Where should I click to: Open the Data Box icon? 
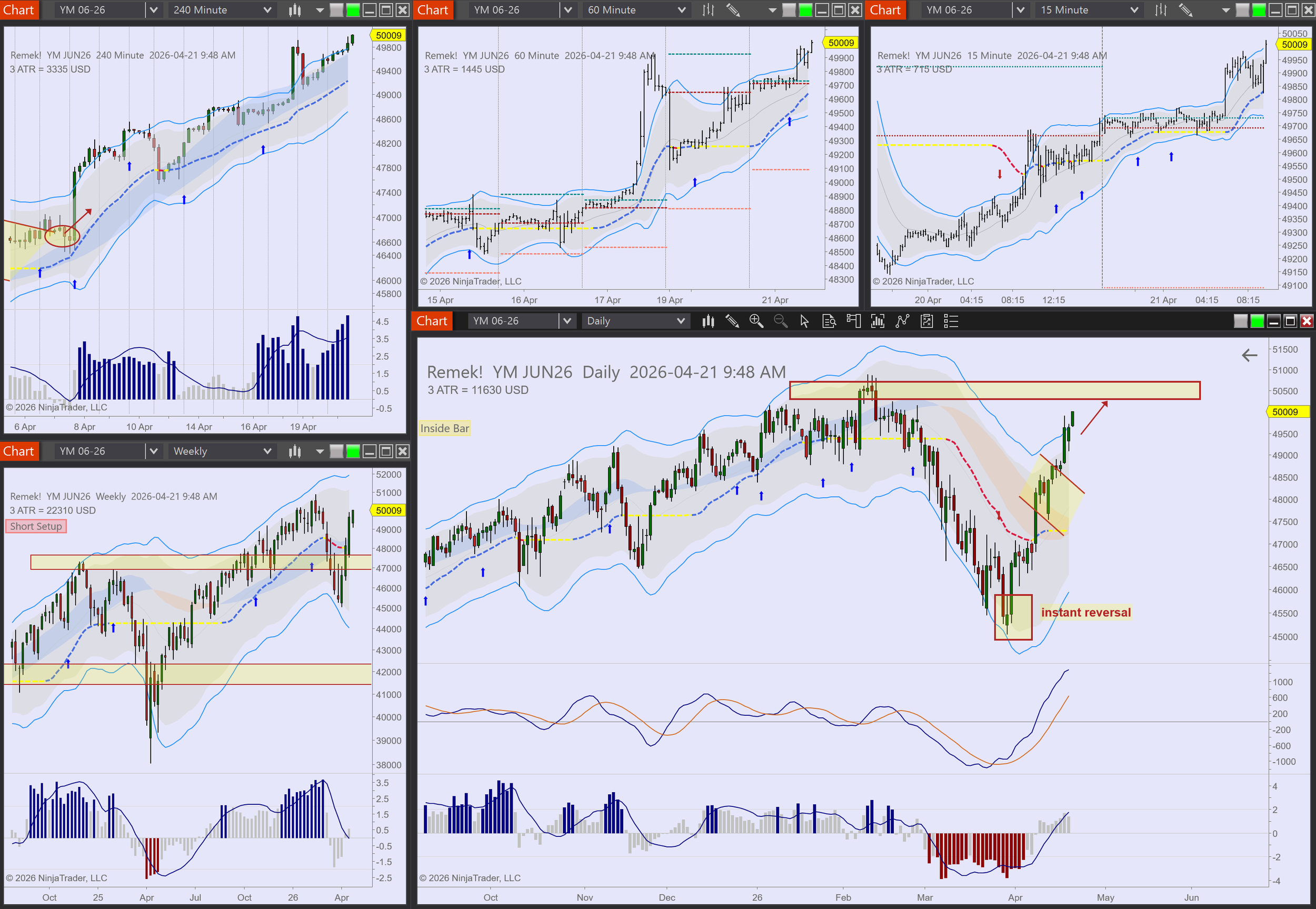point(829,321)
